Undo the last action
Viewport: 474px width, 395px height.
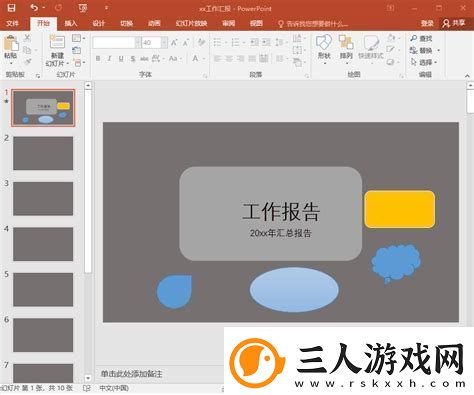point(34,8)
